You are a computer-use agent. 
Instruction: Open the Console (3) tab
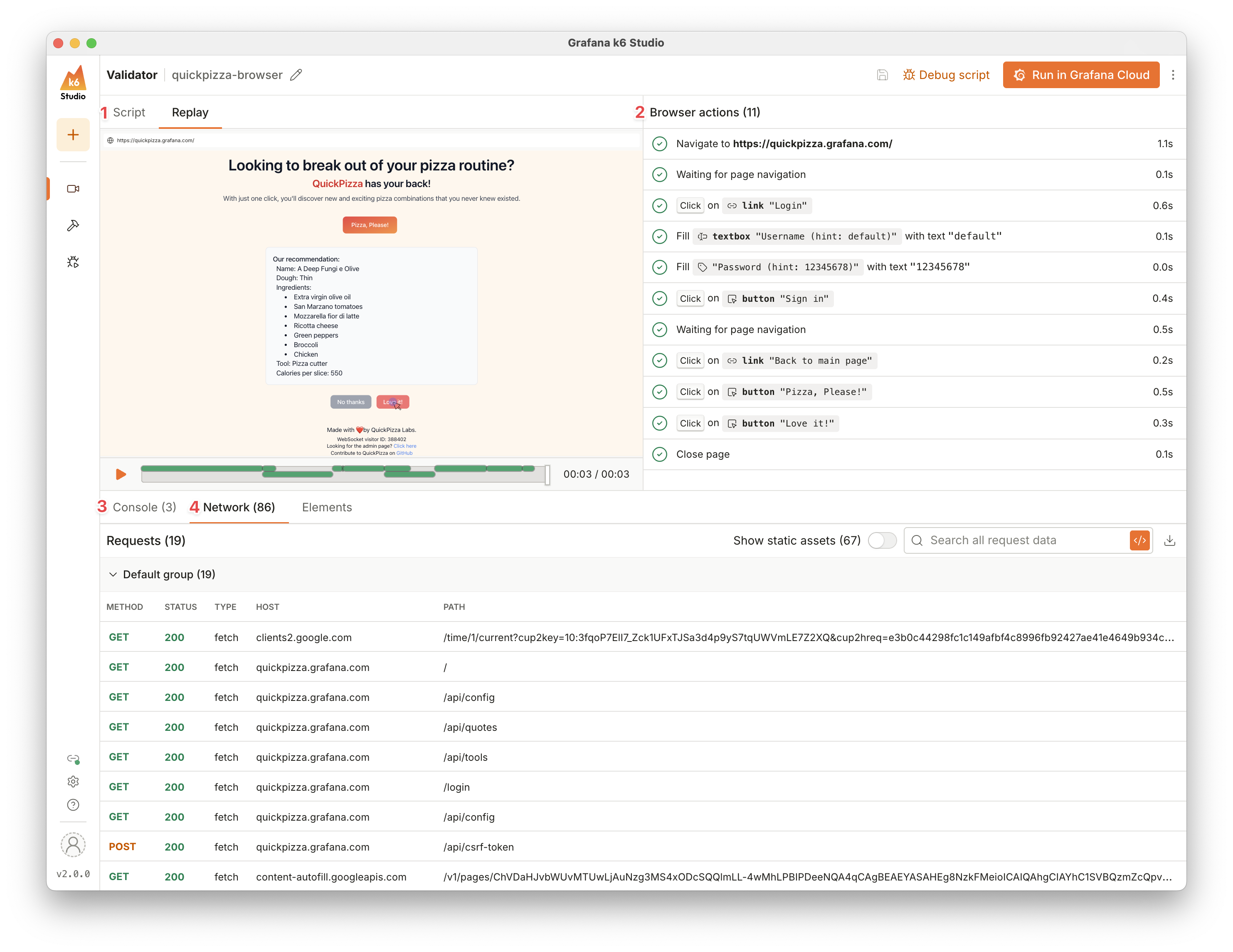(145, 507)
